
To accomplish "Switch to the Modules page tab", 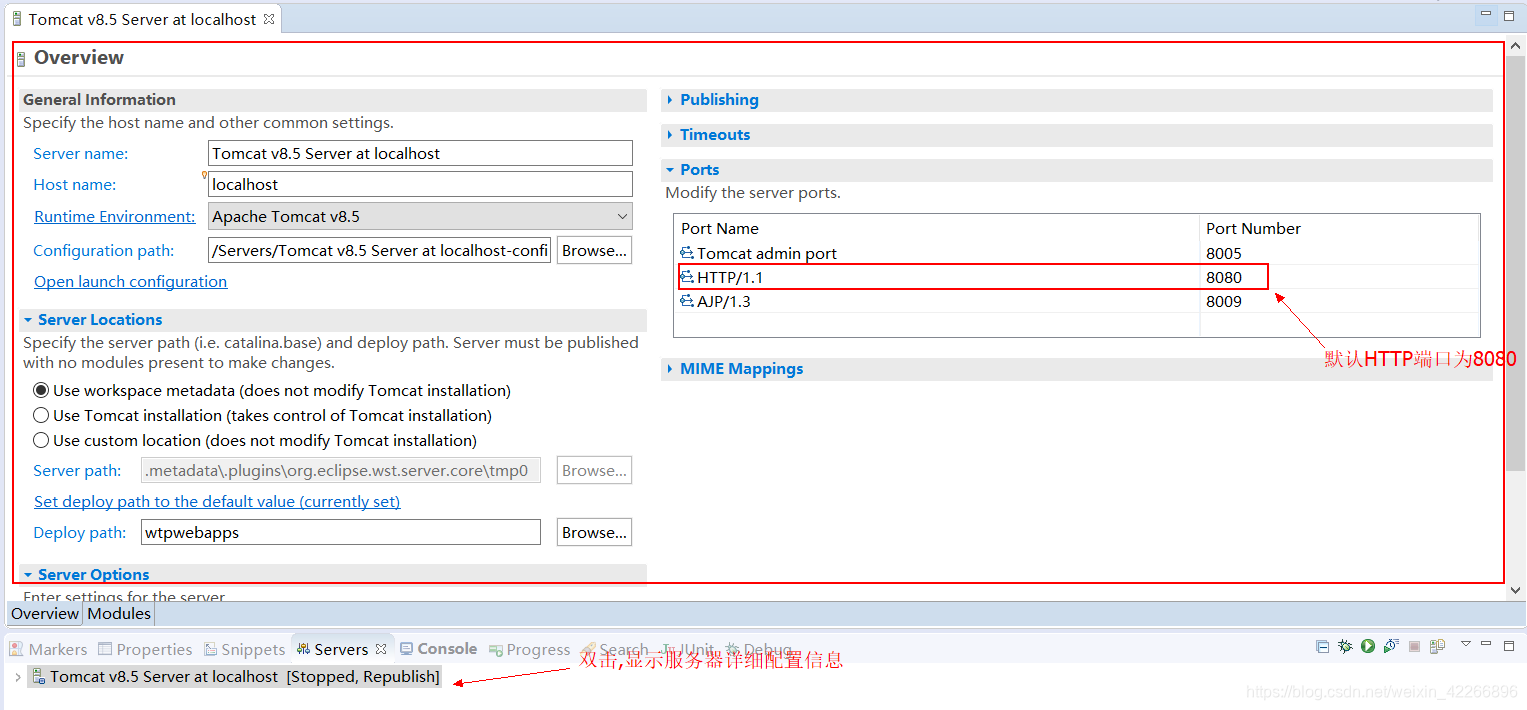I will [119, 614].
